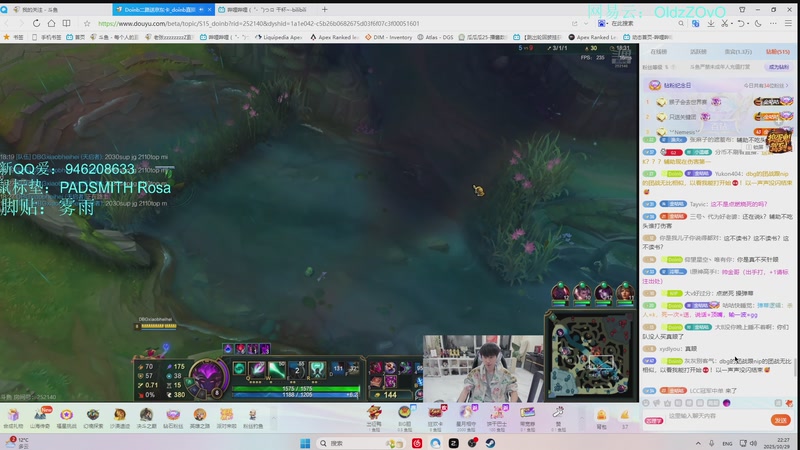800x450 pixels.
Task: Switch to the first Douyu tab
Action: point(56,9)
